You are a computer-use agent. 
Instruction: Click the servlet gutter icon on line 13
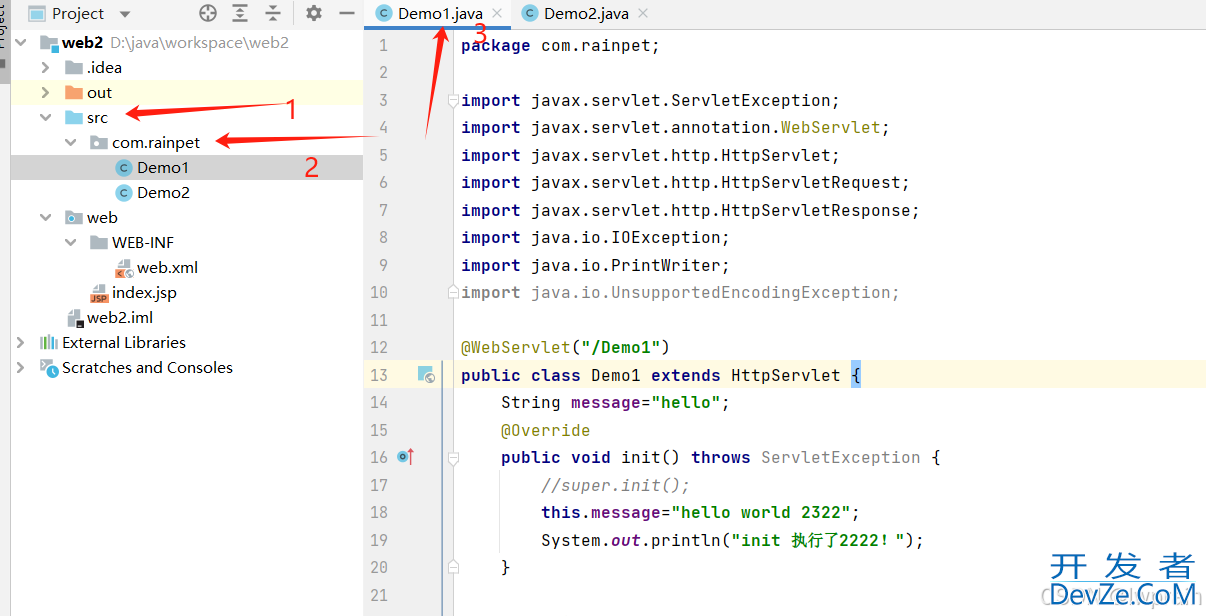pos(427,376)
